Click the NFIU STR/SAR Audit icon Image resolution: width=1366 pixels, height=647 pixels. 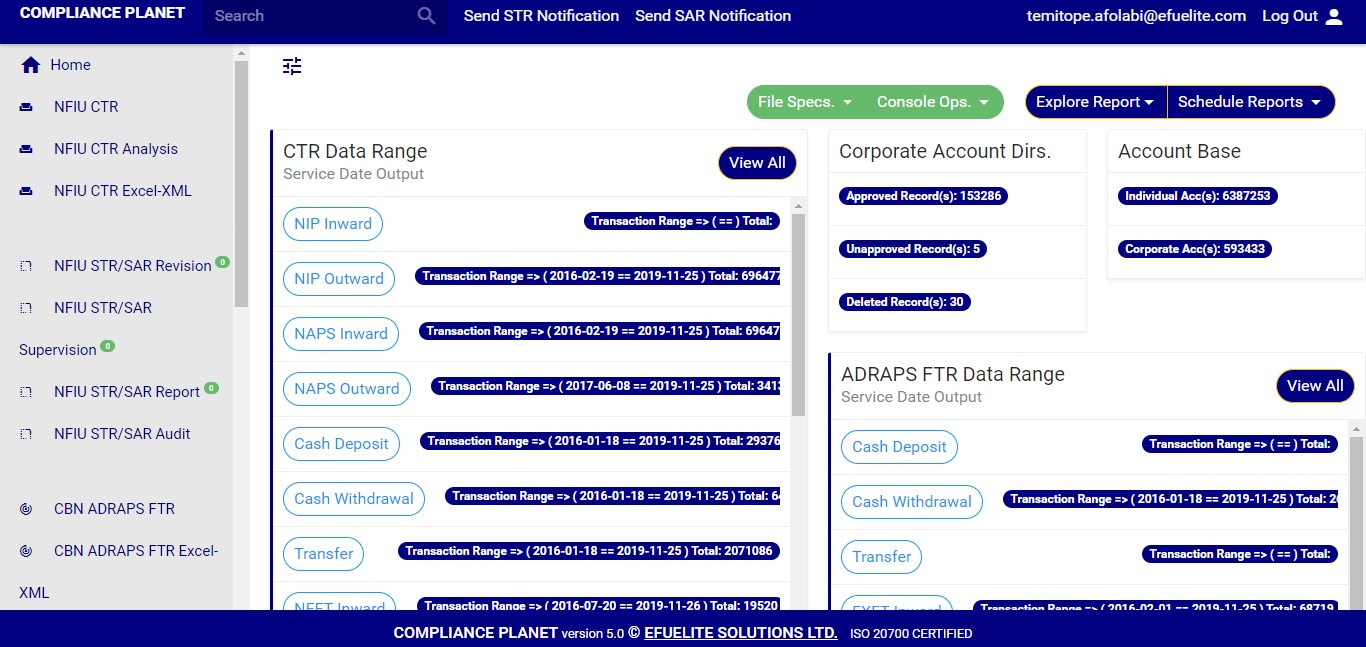pos(27,434)
